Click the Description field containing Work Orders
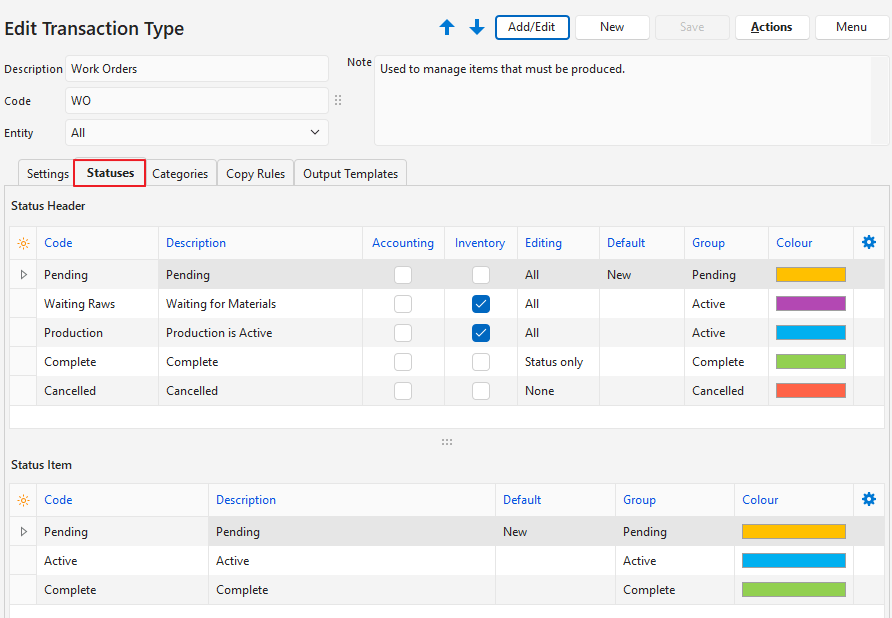Image resolution: width=892 pixels, height=618 pixels. pyautogui.click(x=197, y=69)
